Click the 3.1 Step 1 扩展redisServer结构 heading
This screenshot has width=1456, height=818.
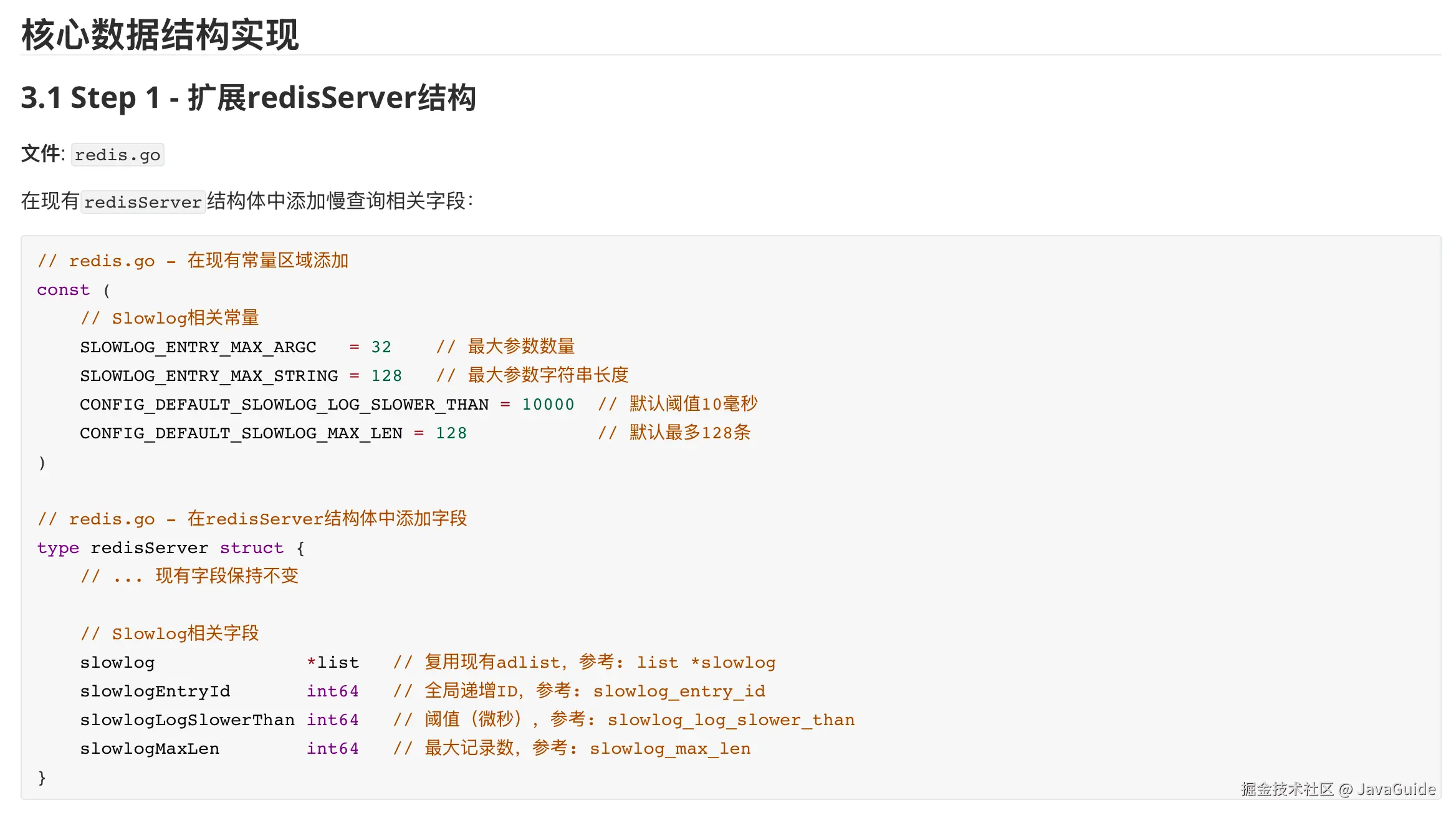coord(248,98)
